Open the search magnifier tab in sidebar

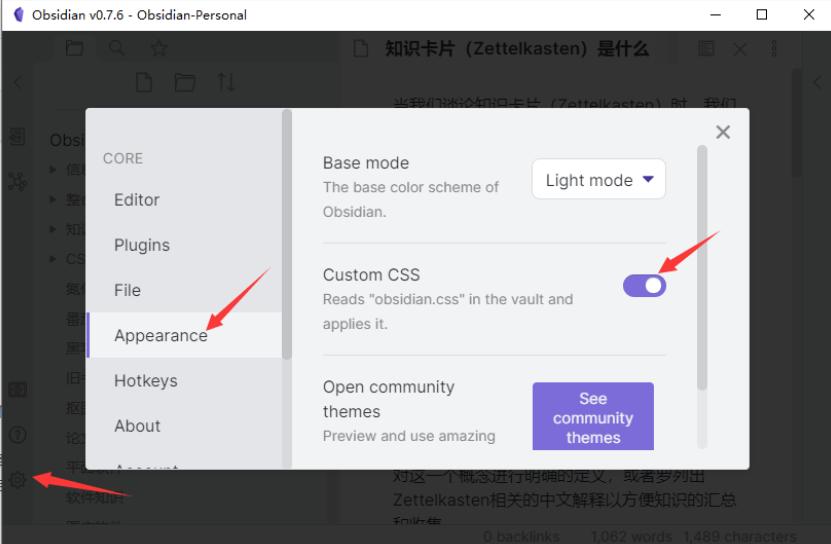tap(117, 48)
